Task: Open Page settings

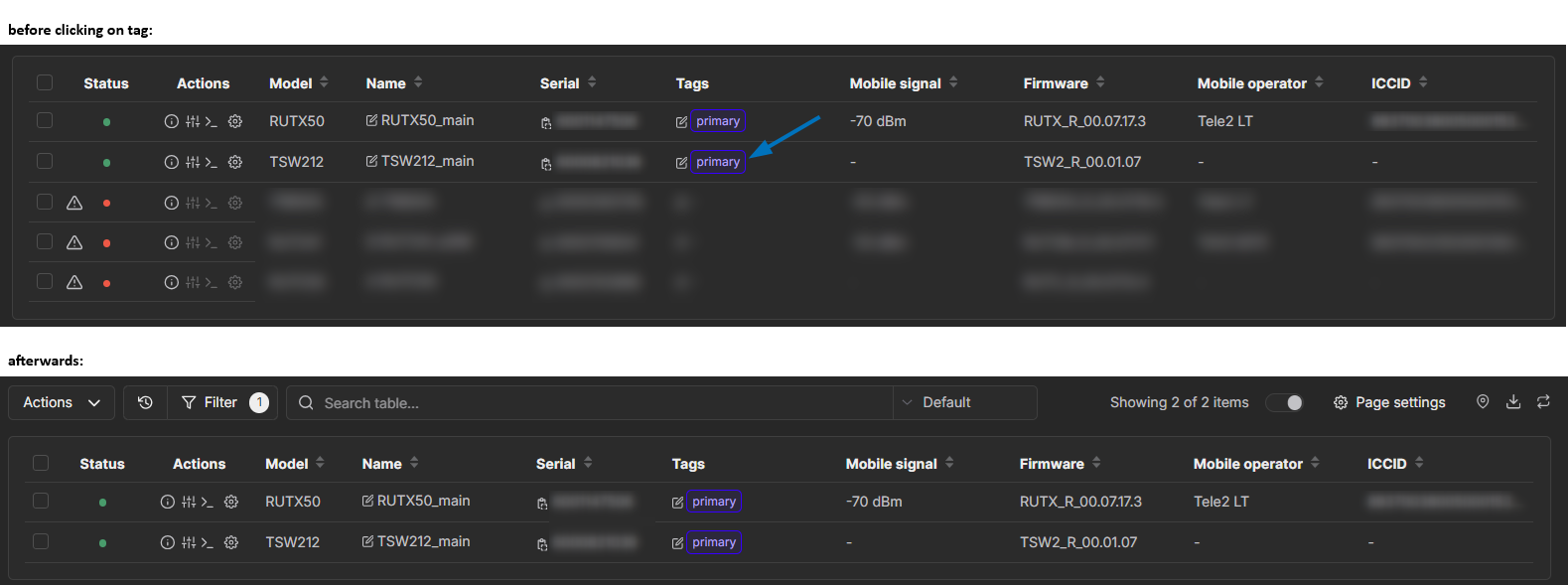Action: (x=1389, y=402)
